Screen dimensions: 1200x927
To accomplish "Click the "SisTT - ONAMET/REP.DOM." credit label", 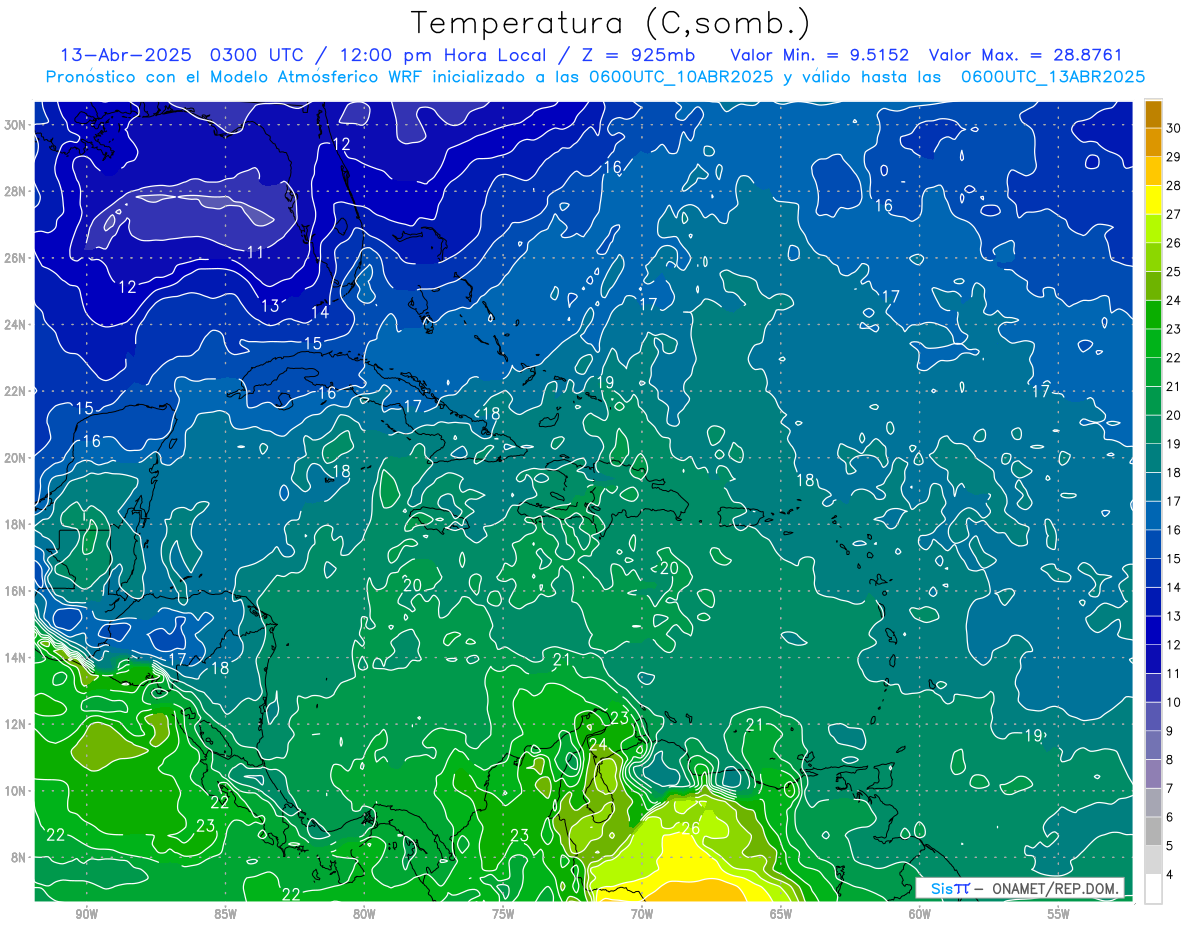I will (x=1019, y=888).
